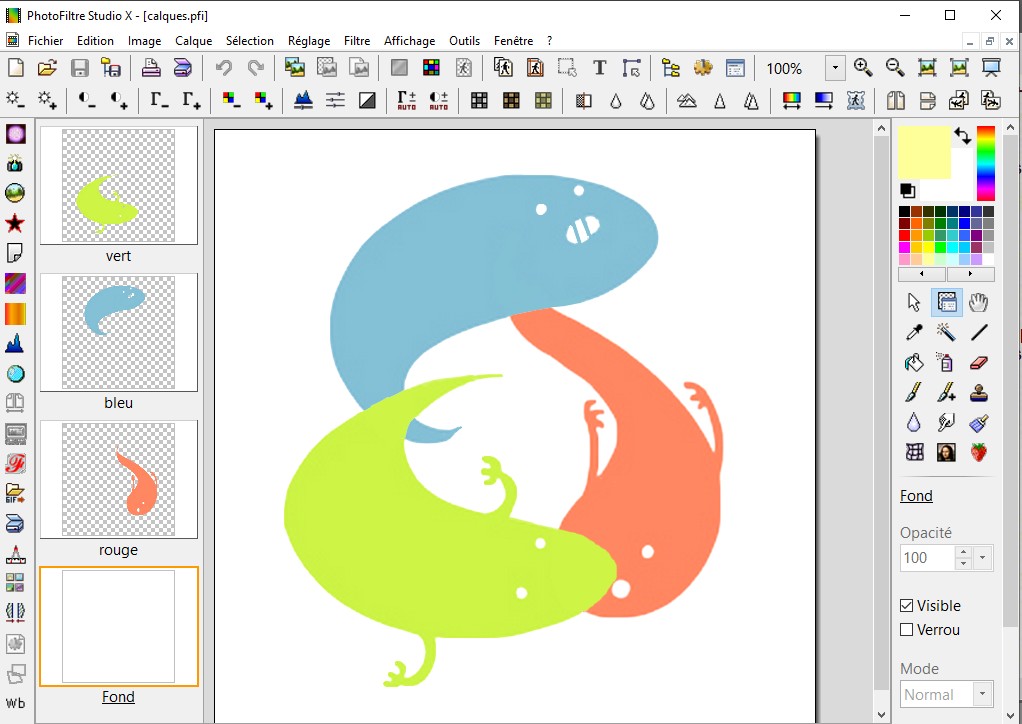Click the Zoom in magnifier
This screenshot has width=1022, height=724.
pos(863,68)
